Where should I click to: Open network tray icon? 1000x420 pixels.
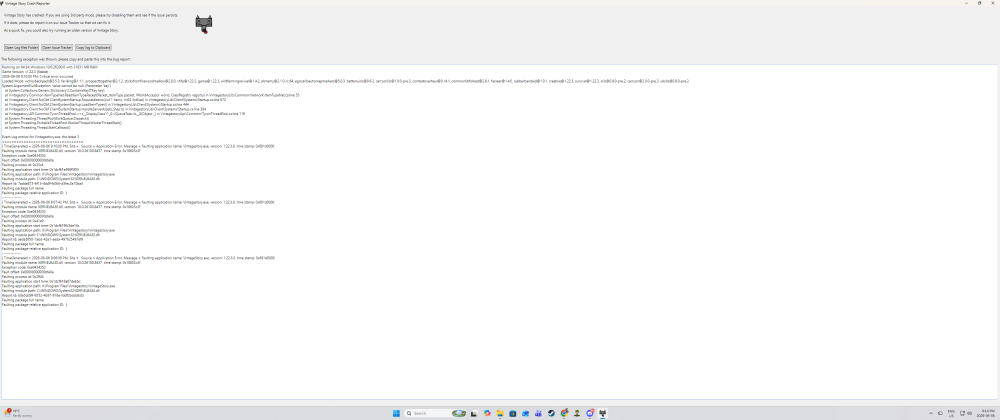[962, 413]
